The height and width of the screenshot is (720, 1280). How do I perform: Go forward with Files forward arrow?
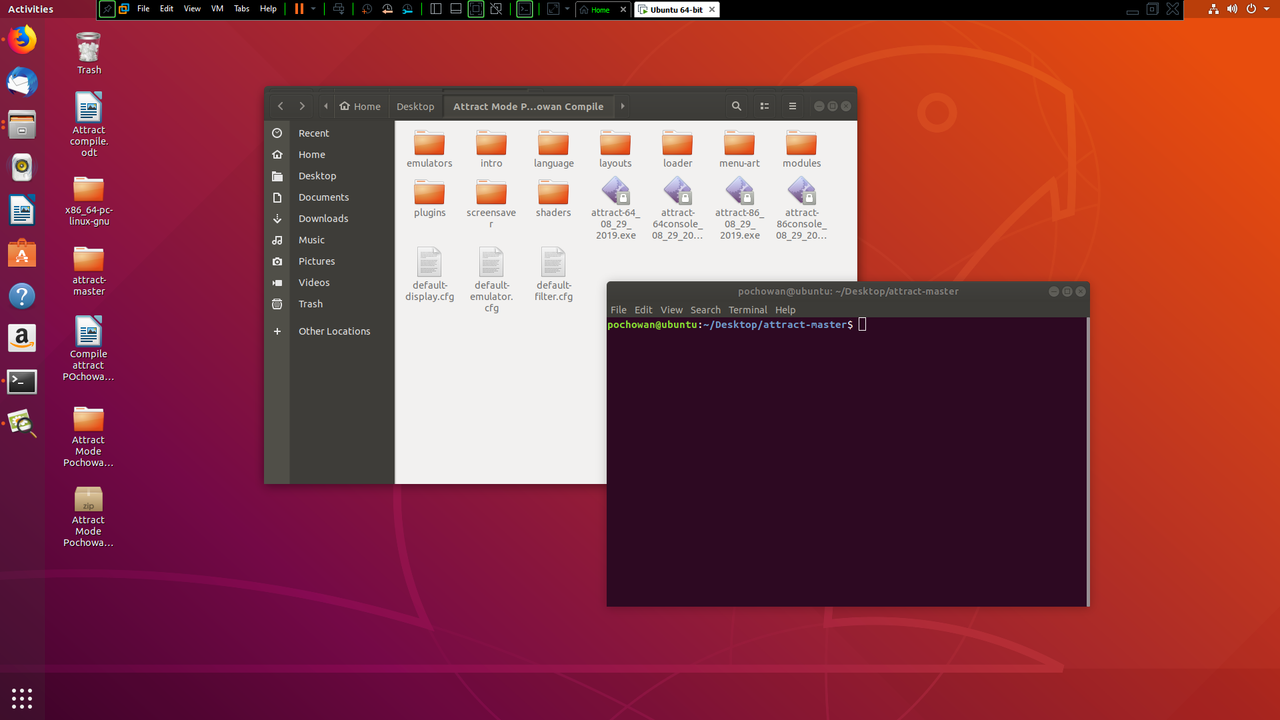[302, 106]
